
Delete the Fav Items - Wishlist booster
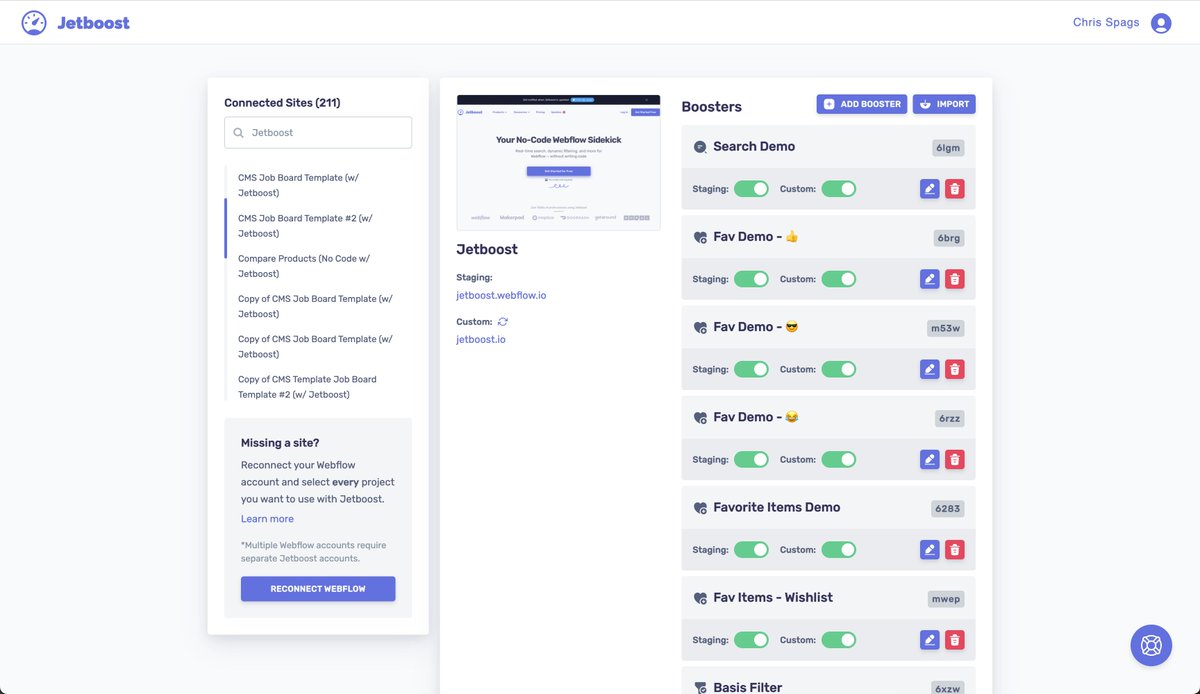[x=955, y=639]
